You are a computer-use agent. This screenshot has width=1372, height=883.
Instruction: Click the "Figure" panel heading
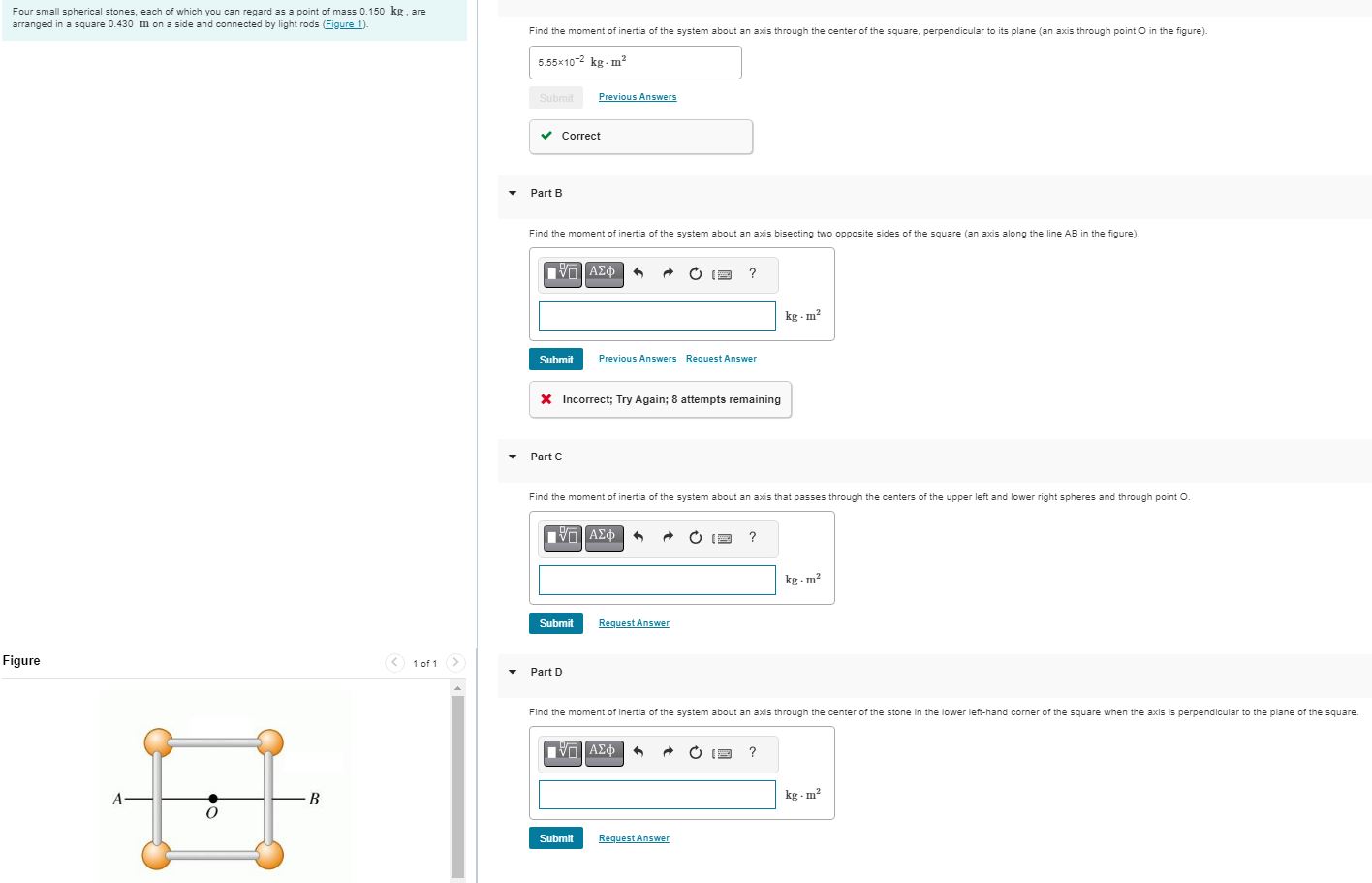point(21,661)
